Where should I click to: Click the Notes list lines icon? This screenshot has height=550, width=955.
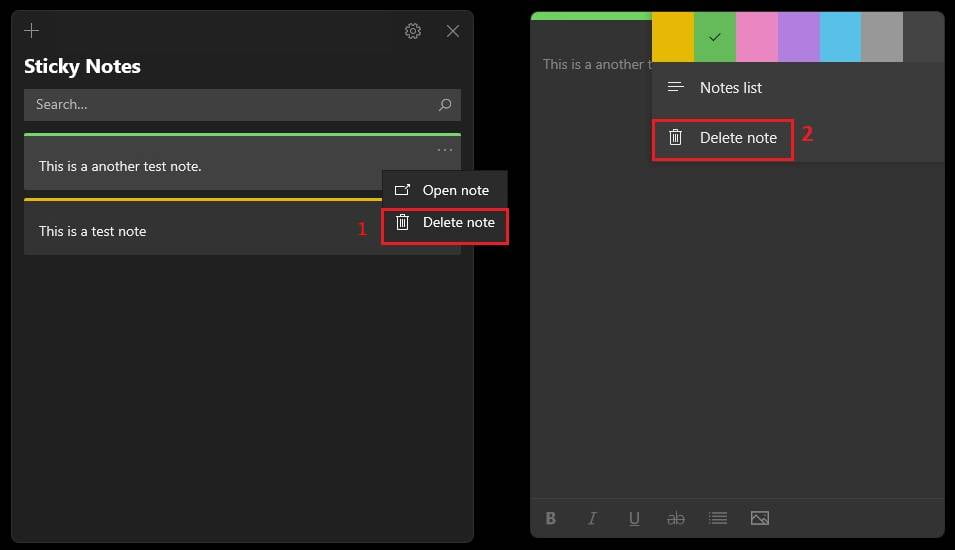coord(675,87)
